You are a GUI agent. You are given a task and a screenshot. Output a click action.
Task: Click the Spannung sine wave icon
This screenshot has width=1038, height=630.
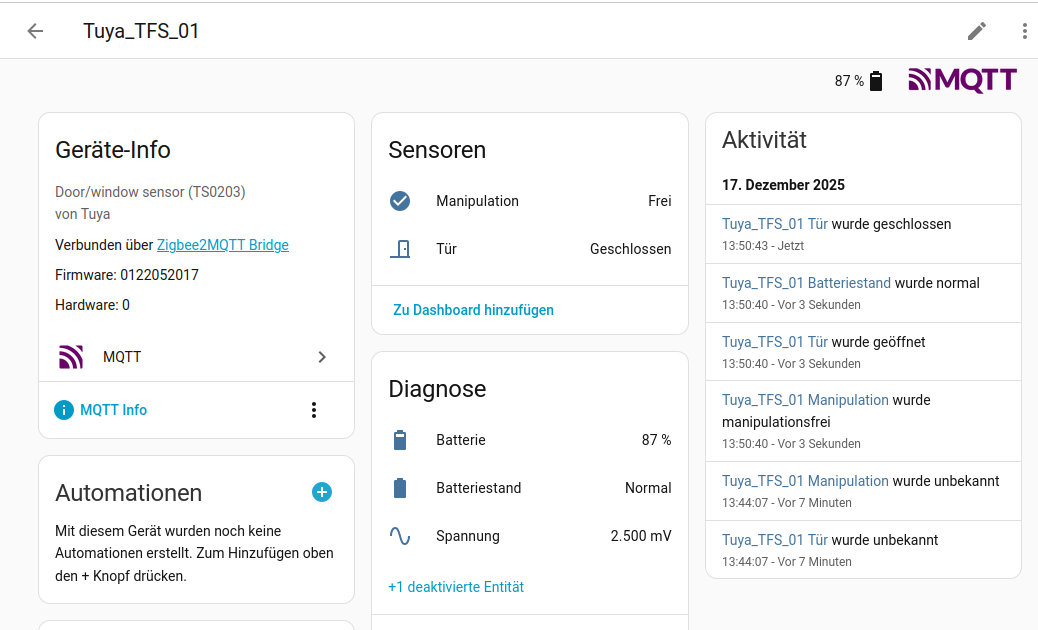[400, 536]
